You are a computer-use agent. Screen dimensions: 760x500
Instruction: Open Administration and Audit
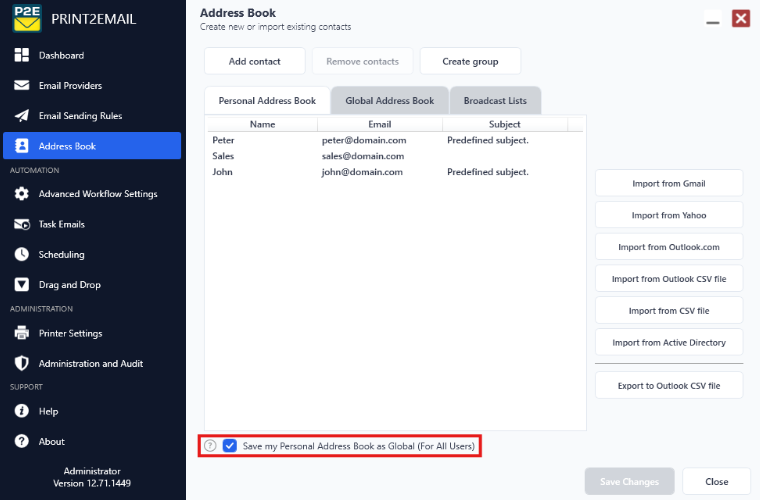(91, 363)
